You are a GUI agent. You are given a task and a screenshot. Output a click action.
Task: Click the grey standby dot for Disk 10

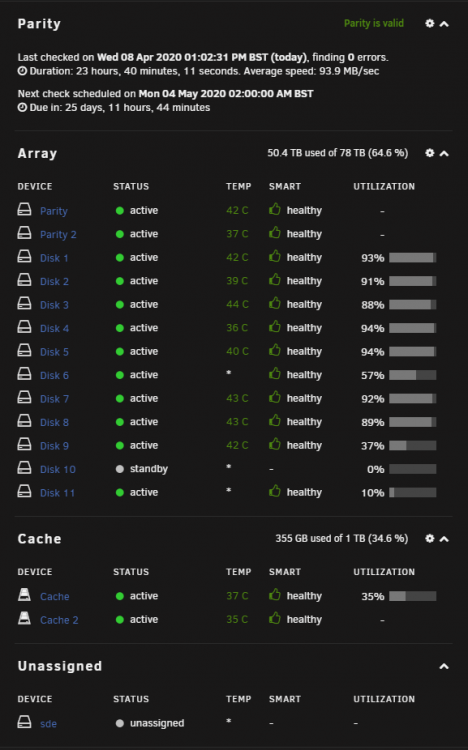pos(120,469)
